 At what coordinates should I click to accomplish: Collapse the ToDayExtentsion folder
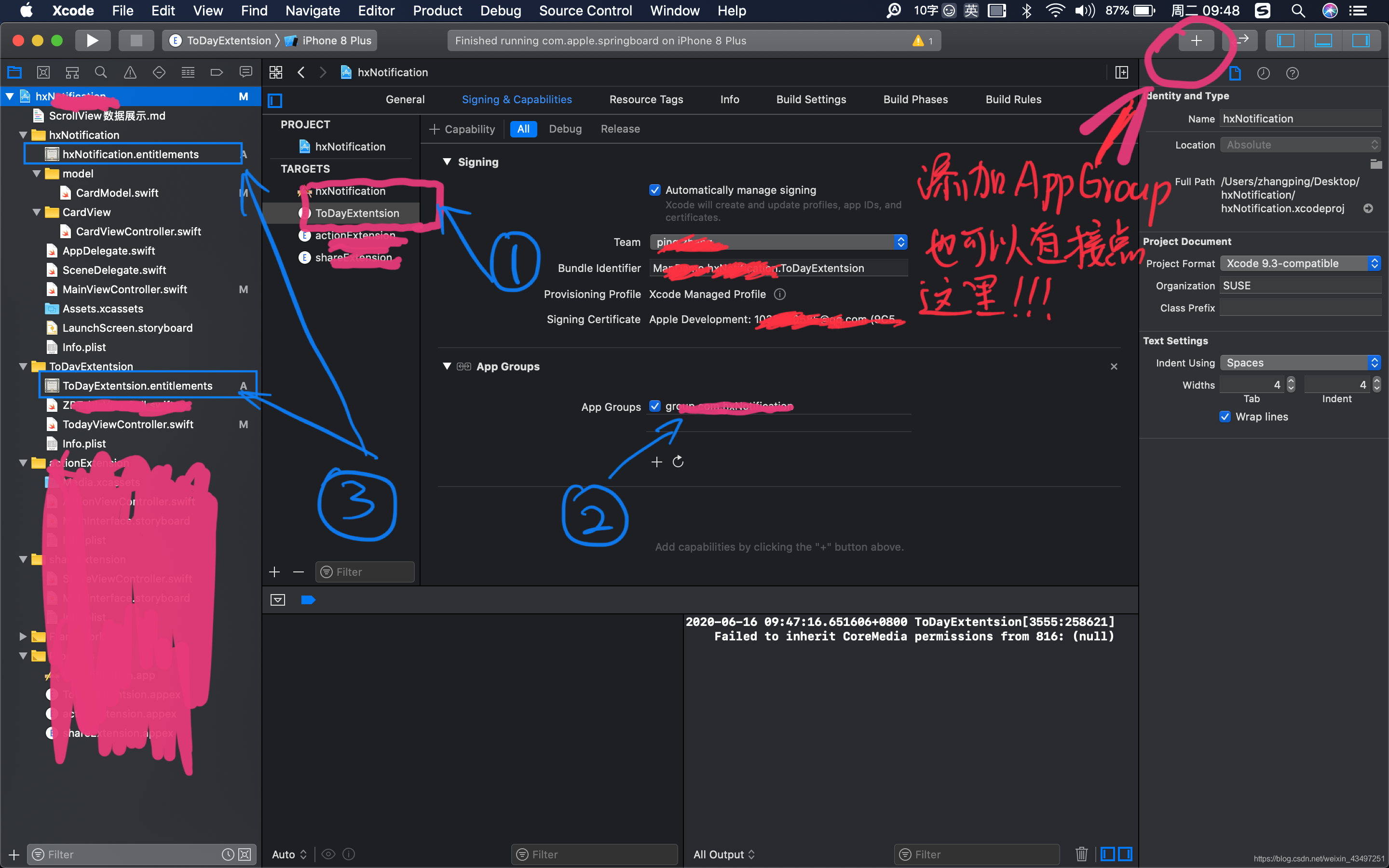23,366
